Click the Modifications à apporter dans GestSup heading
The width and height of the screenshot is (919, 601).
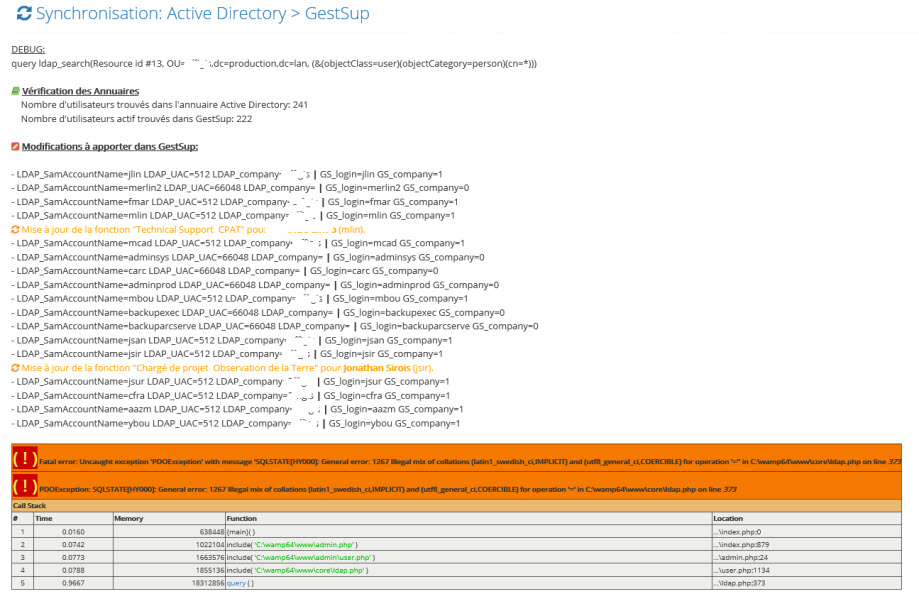[110, 147]
